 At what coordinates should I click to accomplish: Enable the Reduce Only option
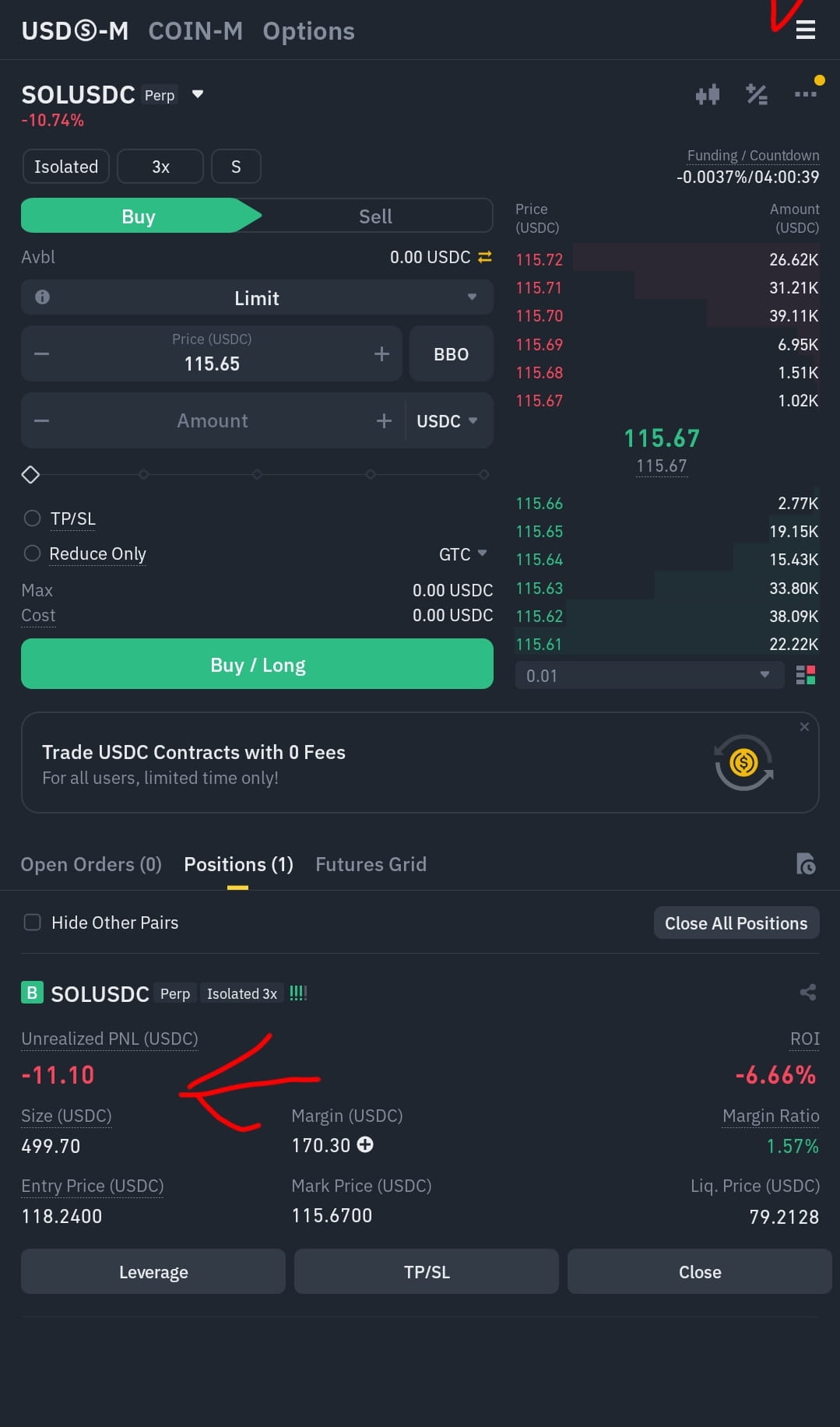coord(32,553)
